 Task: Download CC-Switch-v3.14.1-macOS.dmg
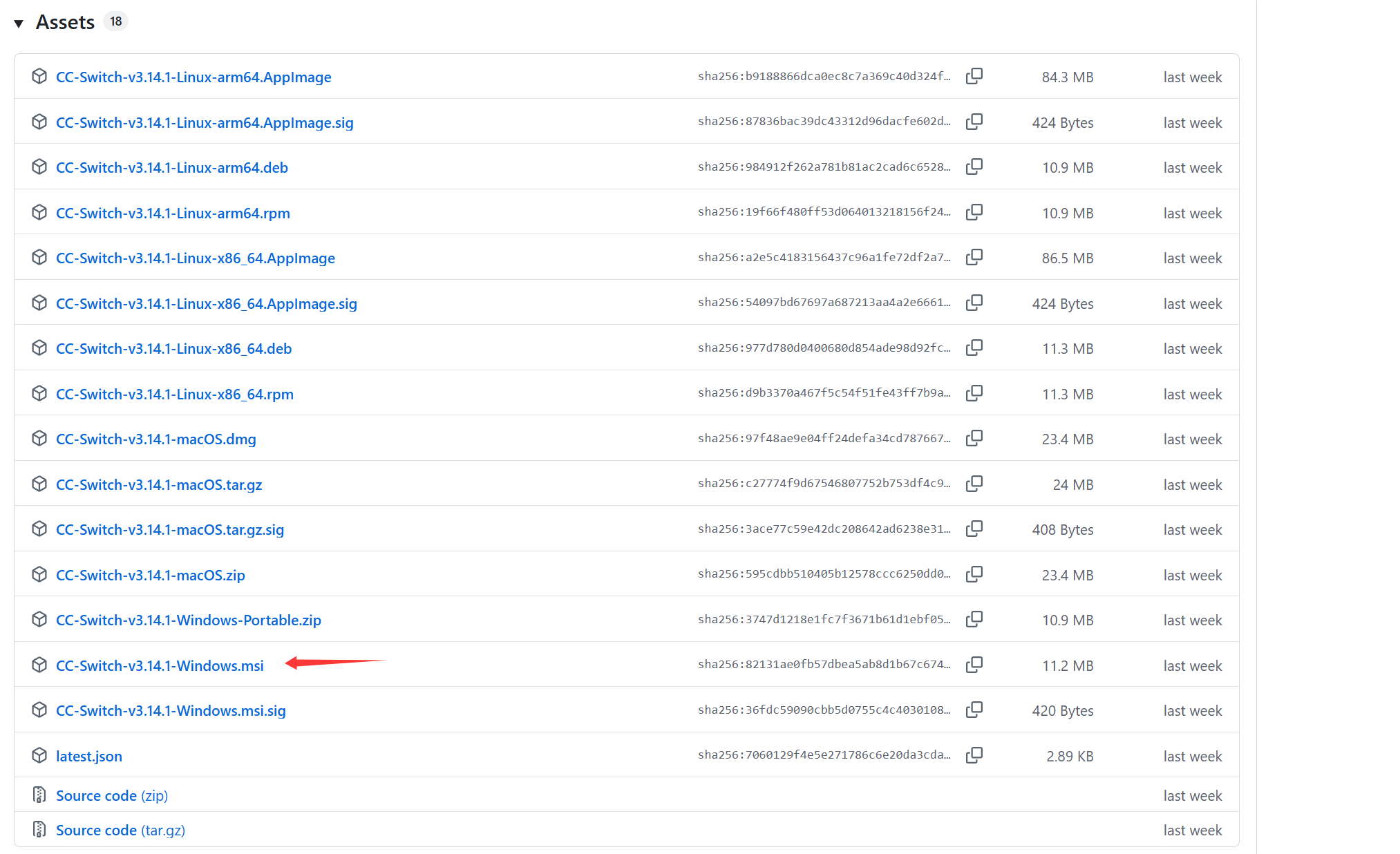click(x=156, y=439)
